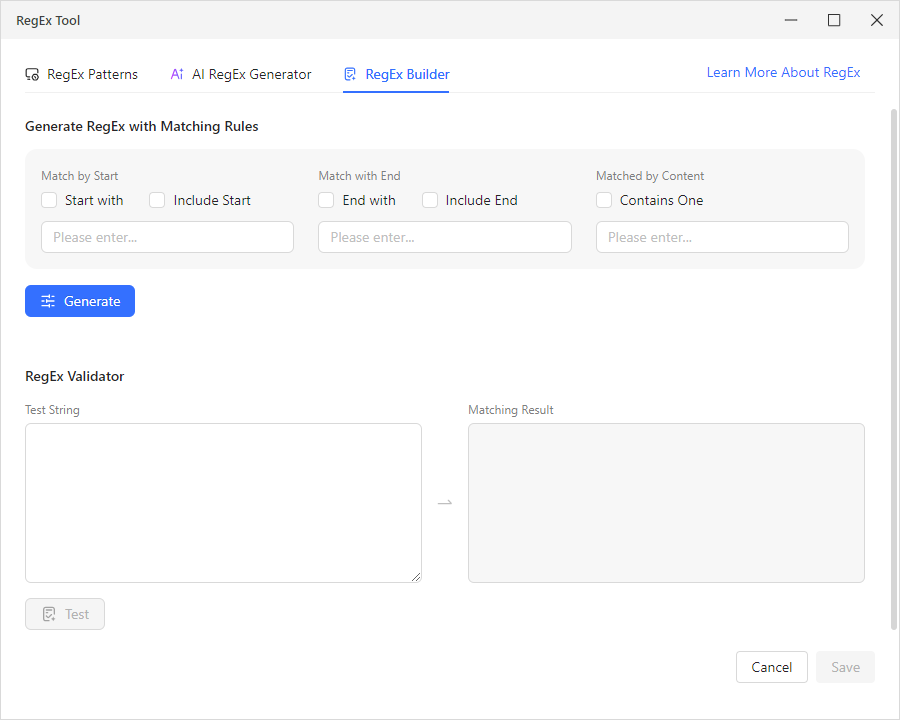This screenshot has height=720, width=900.
Task: Click the patterns icon on RegEx Patterns tab
Action: pyautogui.click(x=31, y=73)
